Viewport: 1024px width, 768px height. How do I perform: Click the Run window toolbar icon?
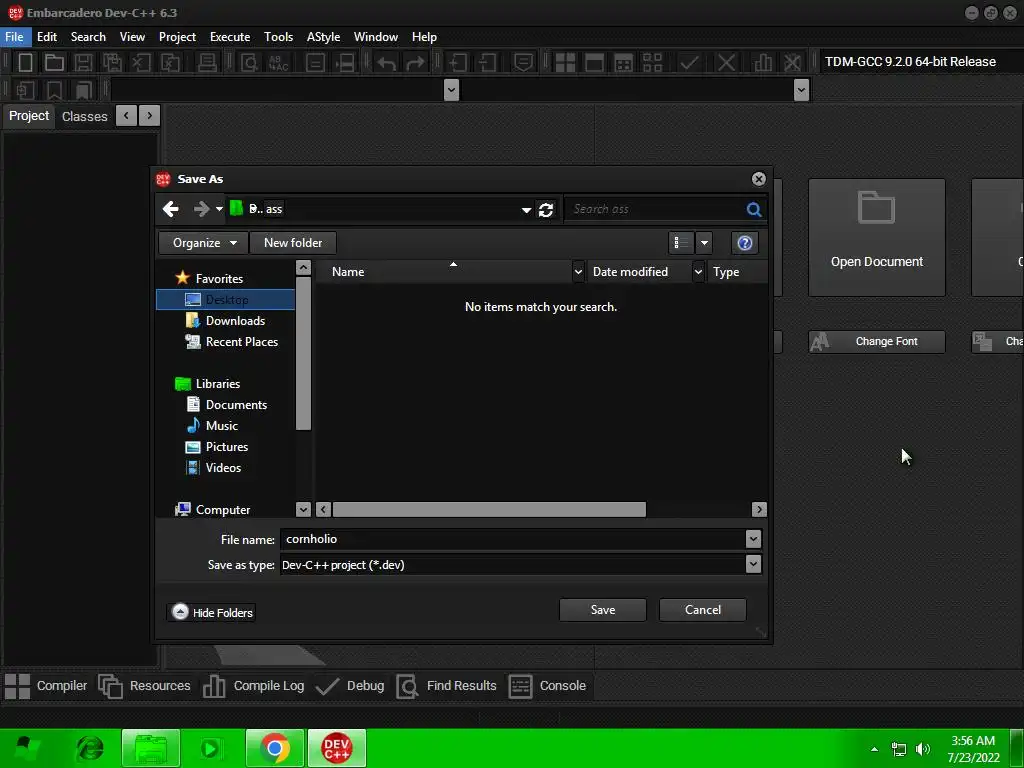coord(594,63)
